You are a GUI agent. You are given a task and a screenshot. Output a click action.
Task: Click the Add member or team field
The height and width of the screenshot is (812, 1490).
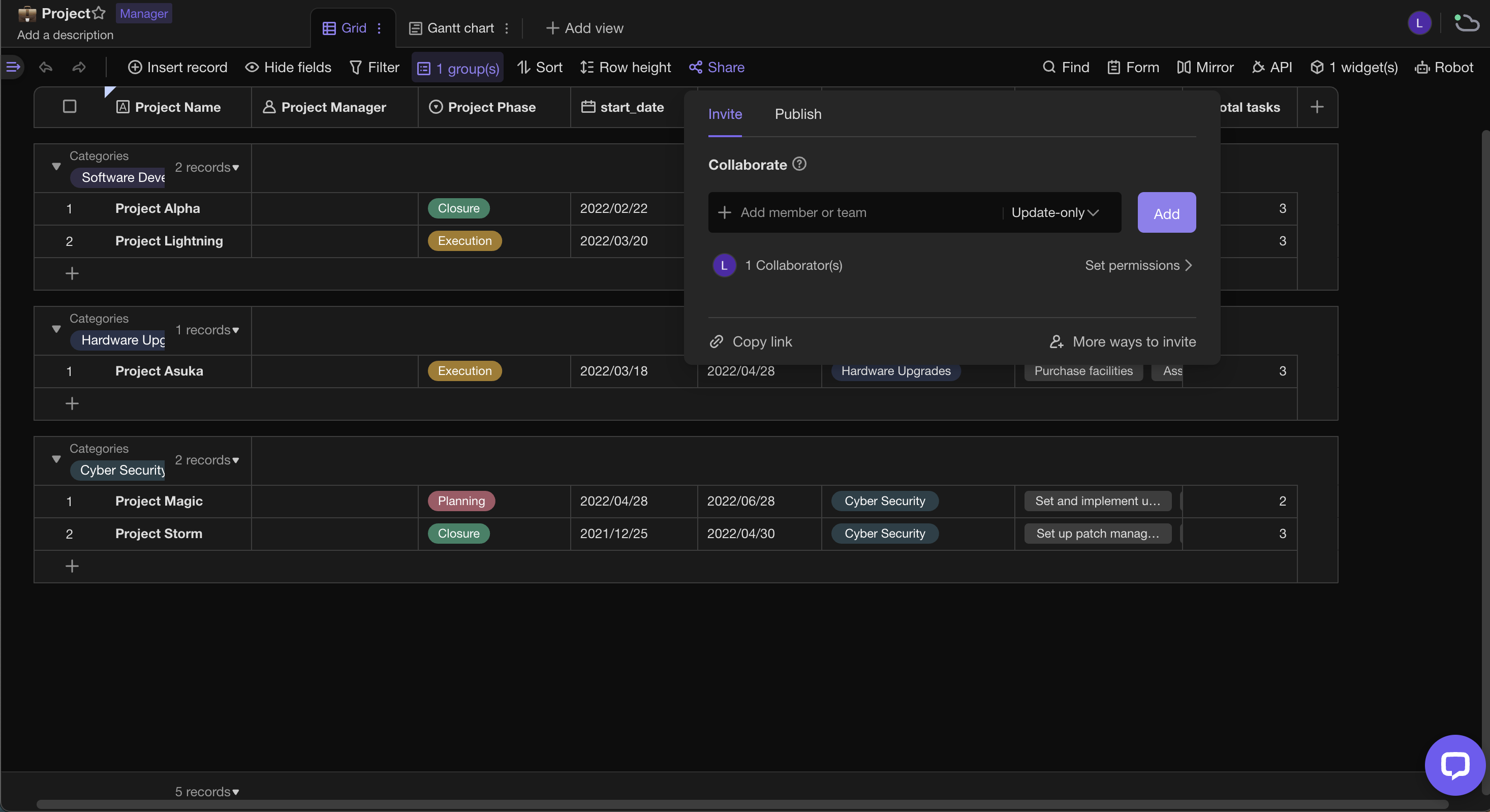click(856, 213)
